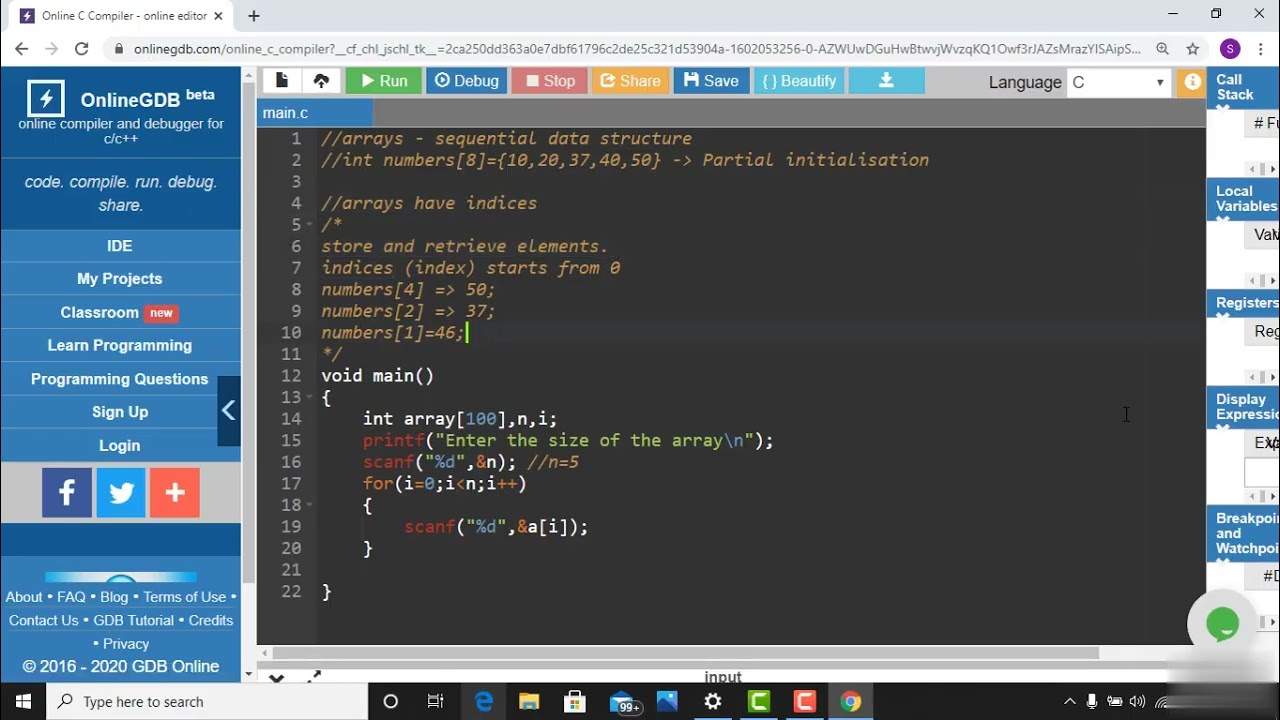Beautify the source code
This screenshot has height=720, width=1280.
coord(799,81)
